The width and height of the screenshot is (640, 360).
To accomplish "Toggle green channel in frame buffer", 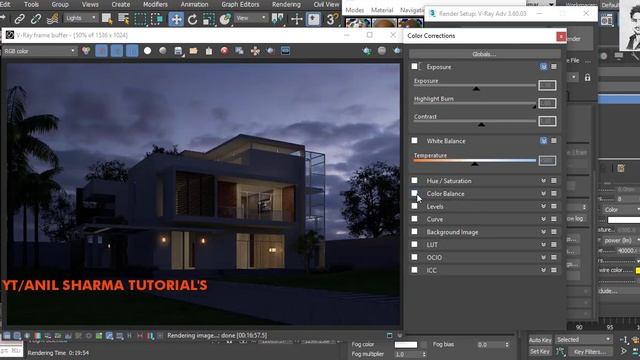I will tap(117, 51).
